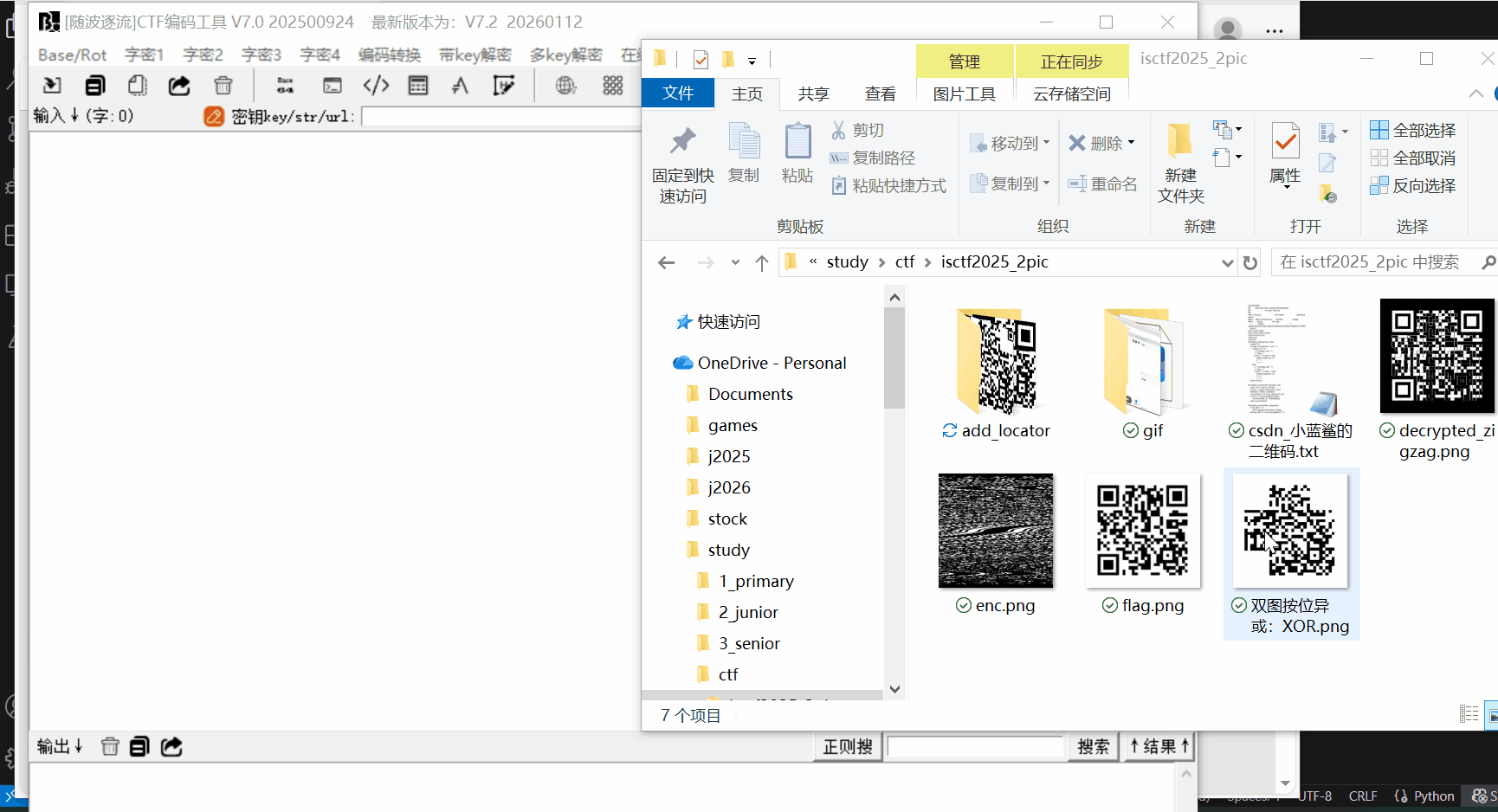Click the Explorer back arrow
This screenshot has width=1498, height=812.
666,262
